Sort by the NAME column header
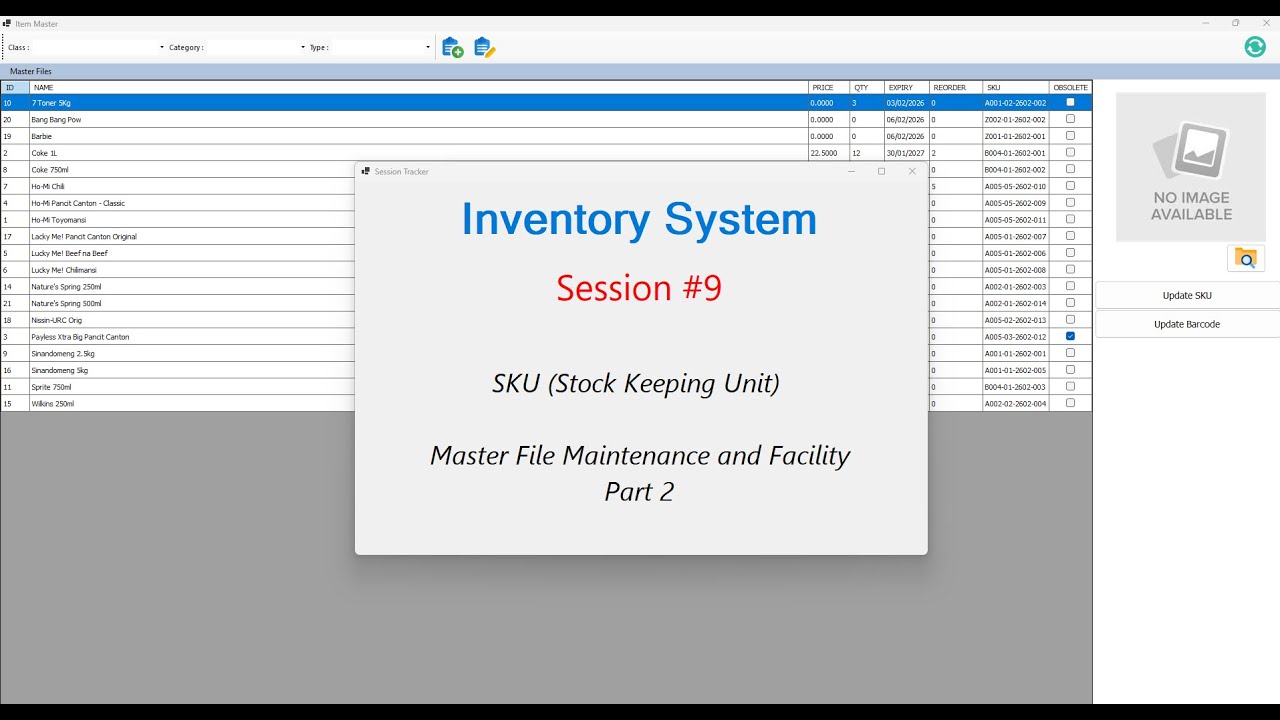 [x=418, y=87]
